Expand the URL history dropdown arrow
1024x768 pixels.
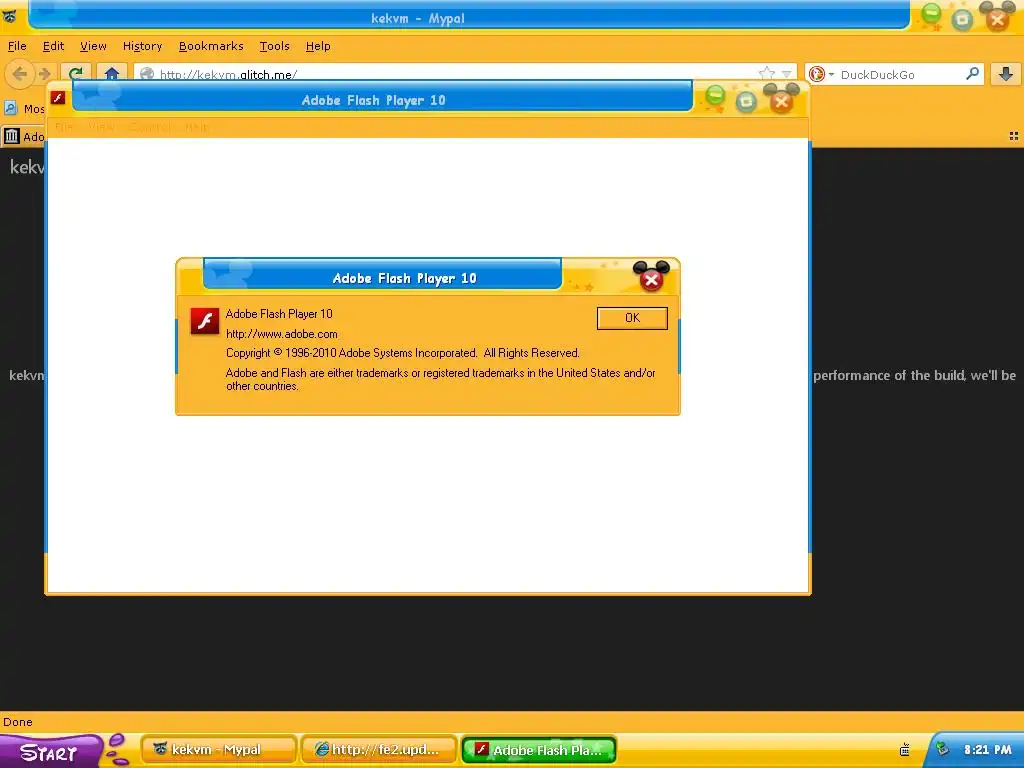[x=787, y=74]
